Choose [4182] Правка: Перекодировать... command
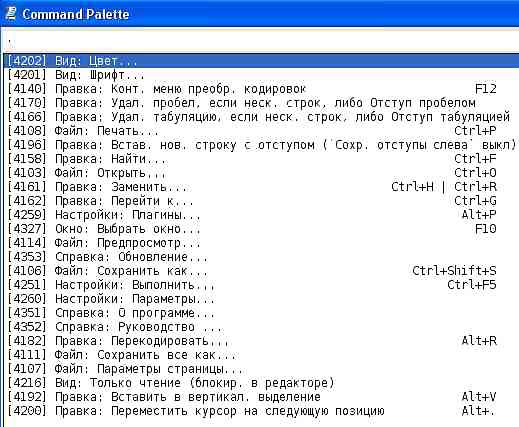The height and width of the screenshot is (427, 519). pos(262,341)
